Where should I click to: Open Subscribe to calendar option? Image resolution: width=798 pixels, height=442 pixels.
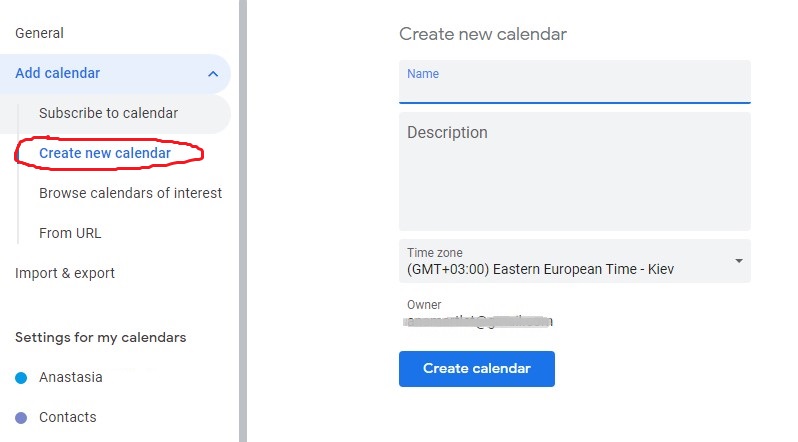coord(108,113)
